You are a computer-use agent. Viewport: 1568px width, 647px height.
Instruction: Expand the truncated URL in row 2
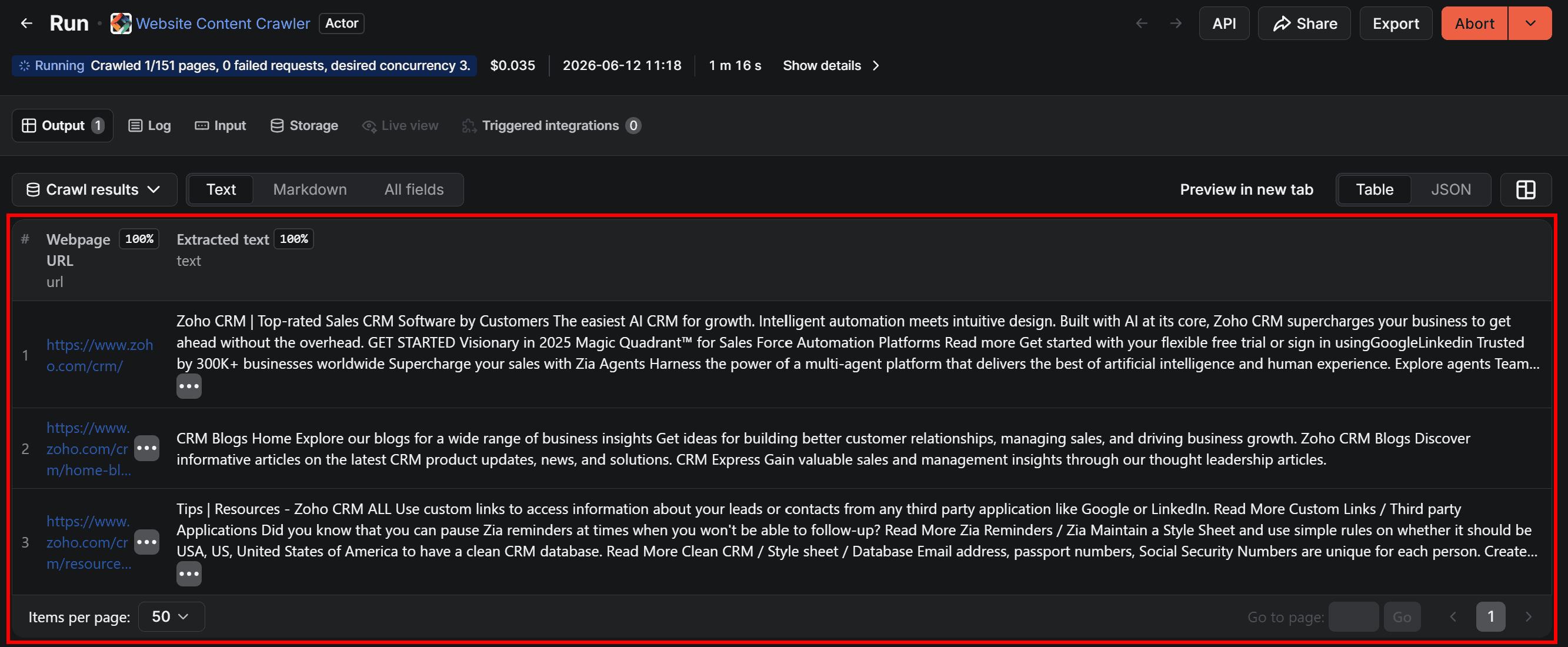tap(146, 448)
